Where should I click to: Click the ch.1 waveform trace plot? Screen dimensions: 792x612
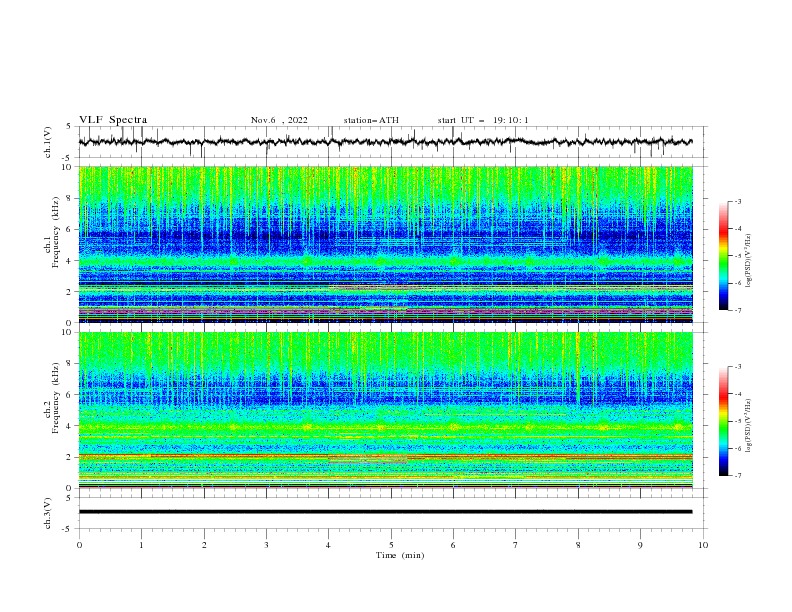[385, 142]
